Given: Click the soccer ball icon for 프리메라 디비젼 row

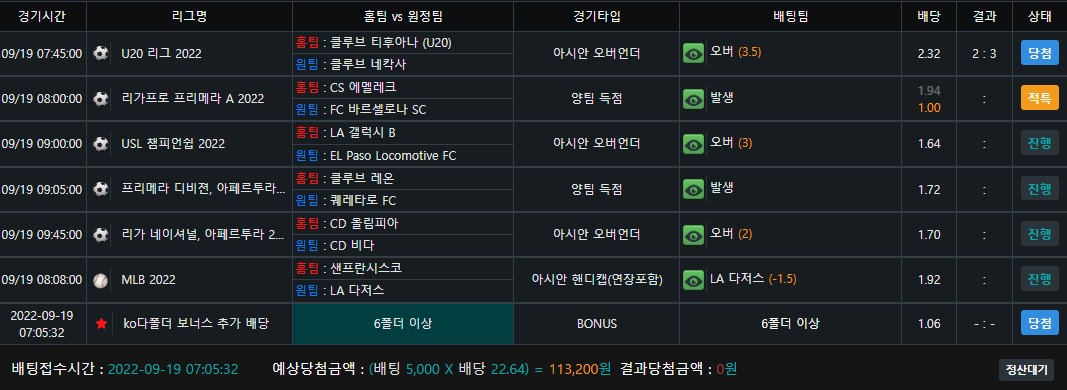Looking at the screenshot, I should pos(101,189).
